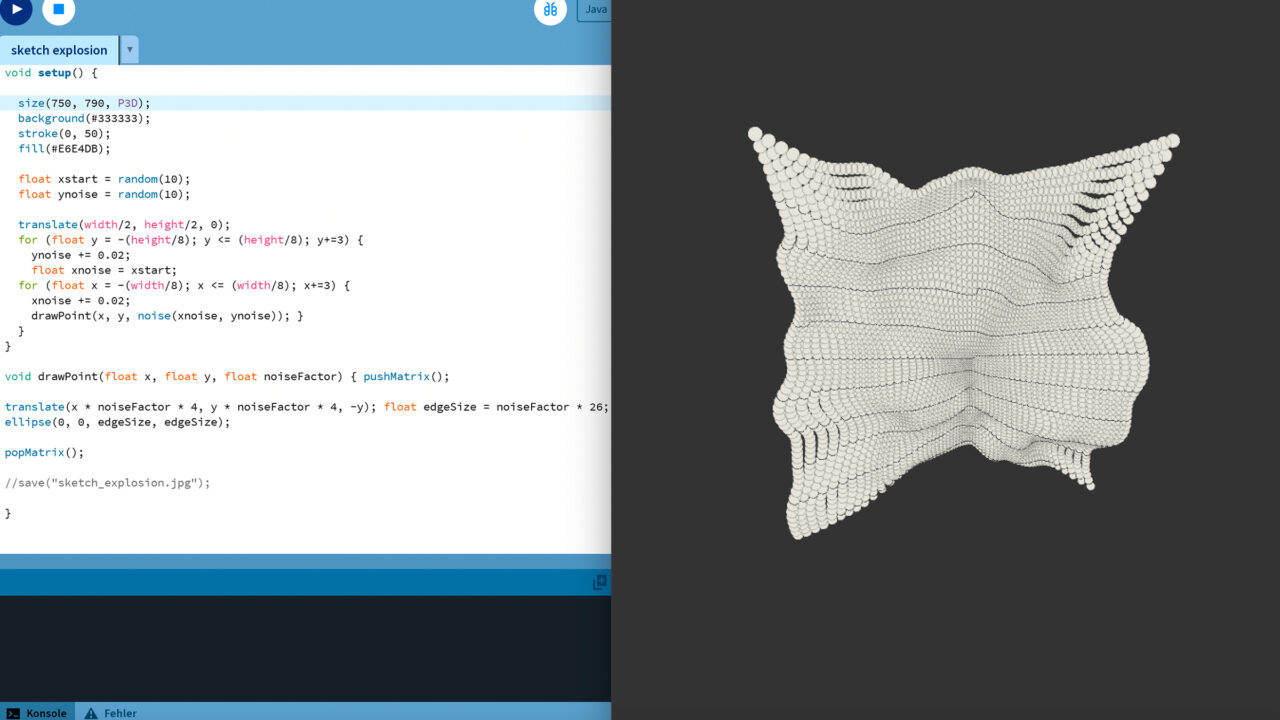Click the void setup() line
Screen dimensions: 1280x720
point(51,73)
